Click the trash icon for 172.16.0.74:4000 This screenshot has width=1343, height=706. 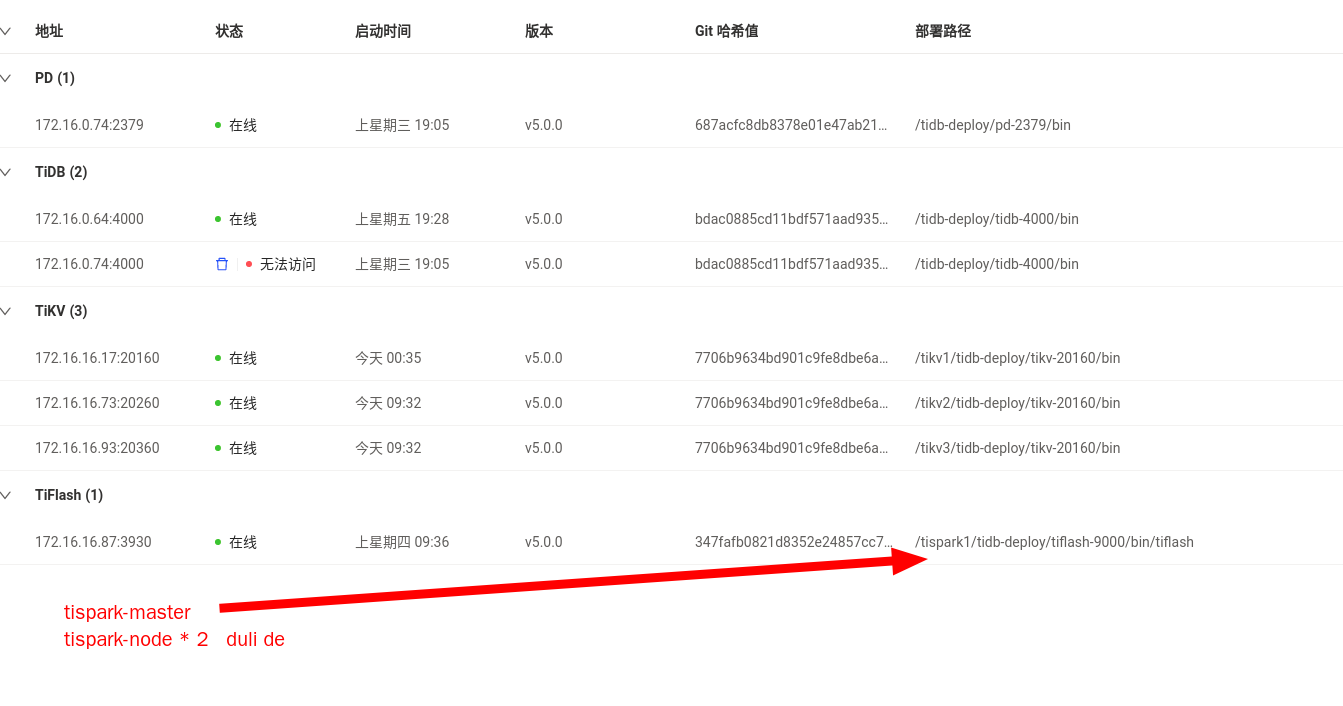point(222,264)
